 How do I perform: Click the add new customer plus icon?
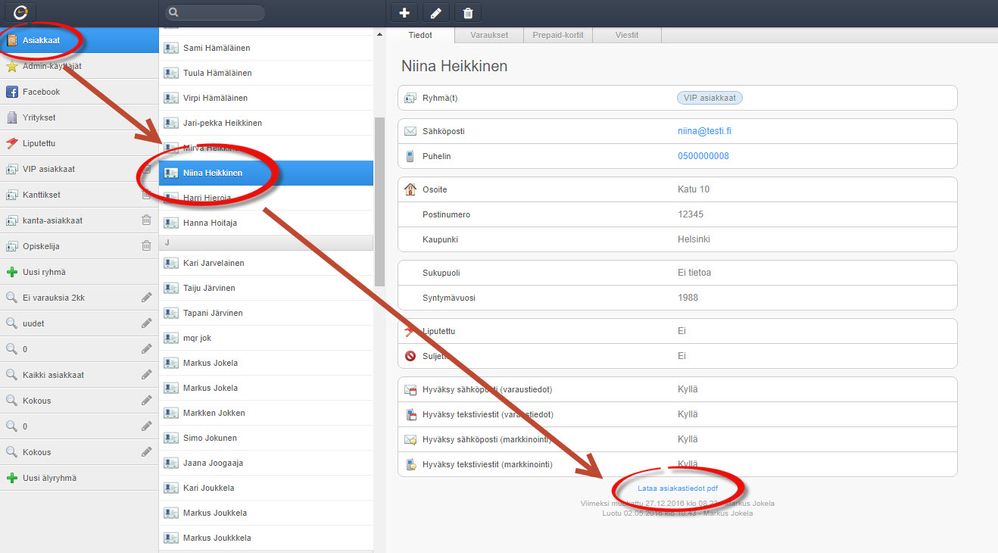[404, 13]
